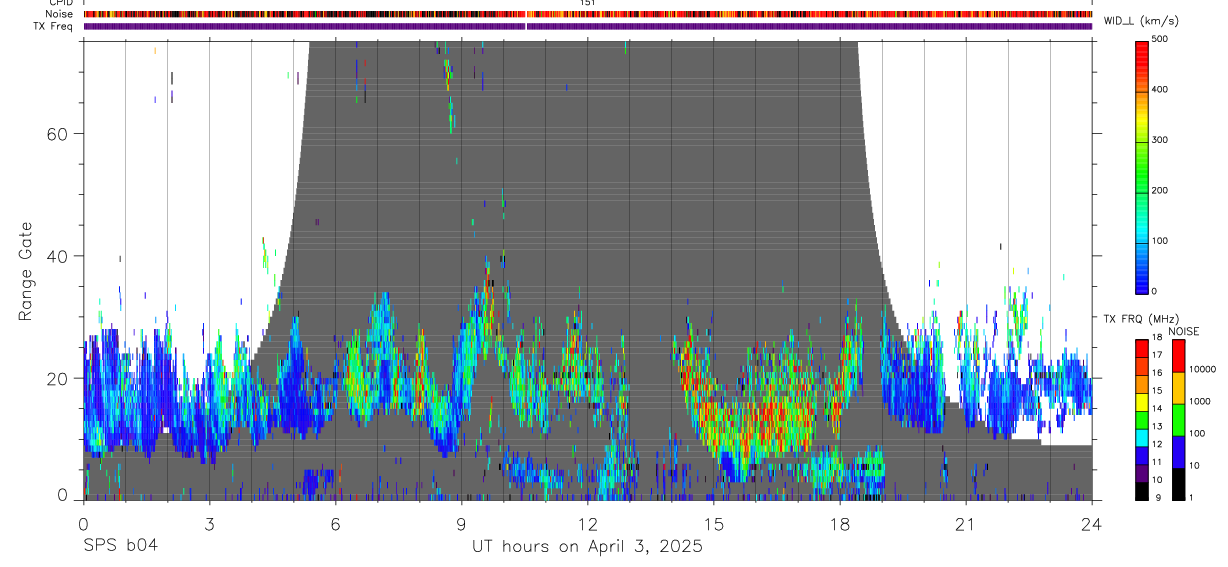1228x567 pixels.
Task: Click the 16 label on the TX FRQ legend
Action: pos(1156,372)
